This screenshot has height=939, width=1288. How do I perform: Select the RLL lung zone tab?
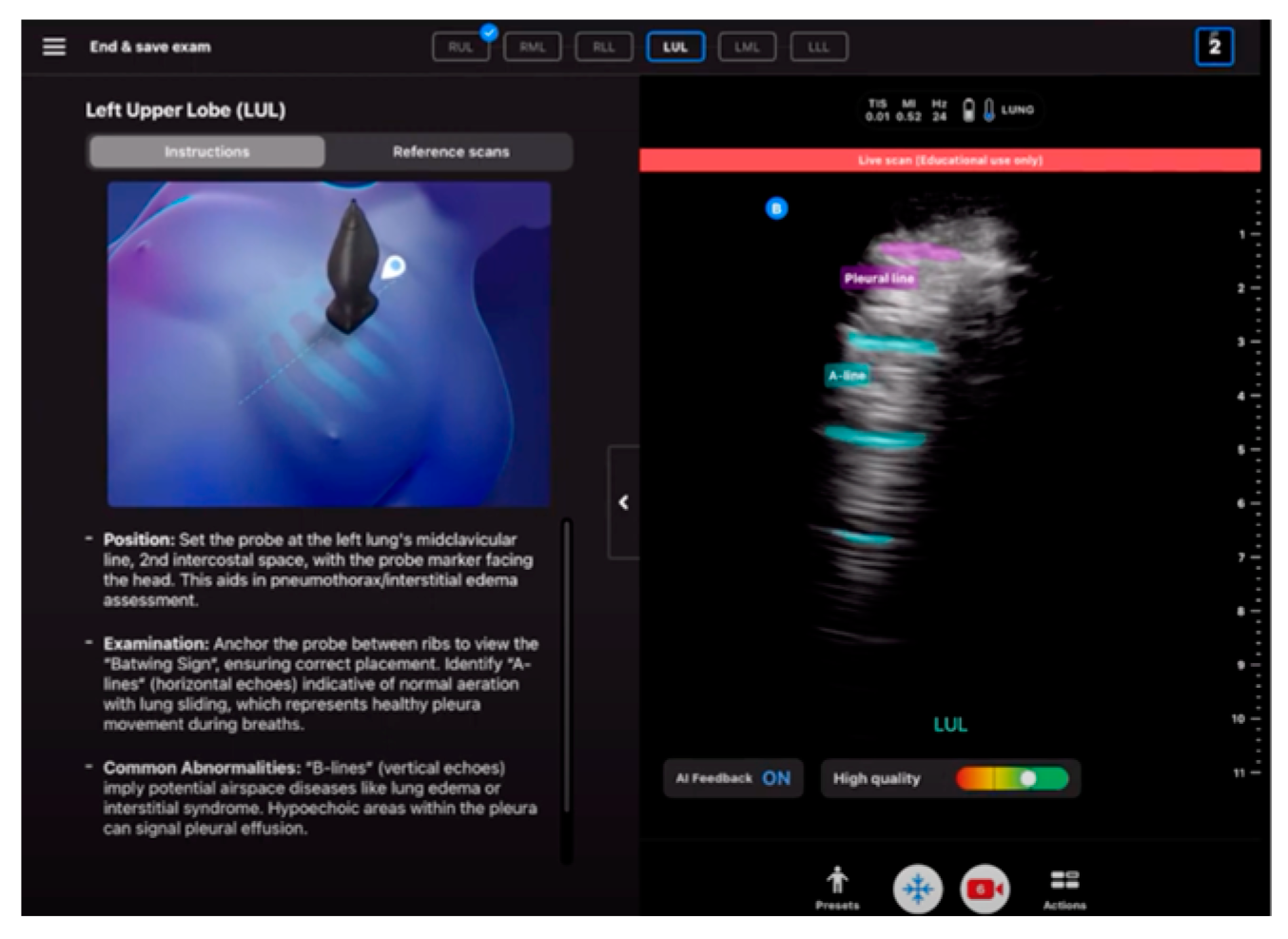[604, 47]
